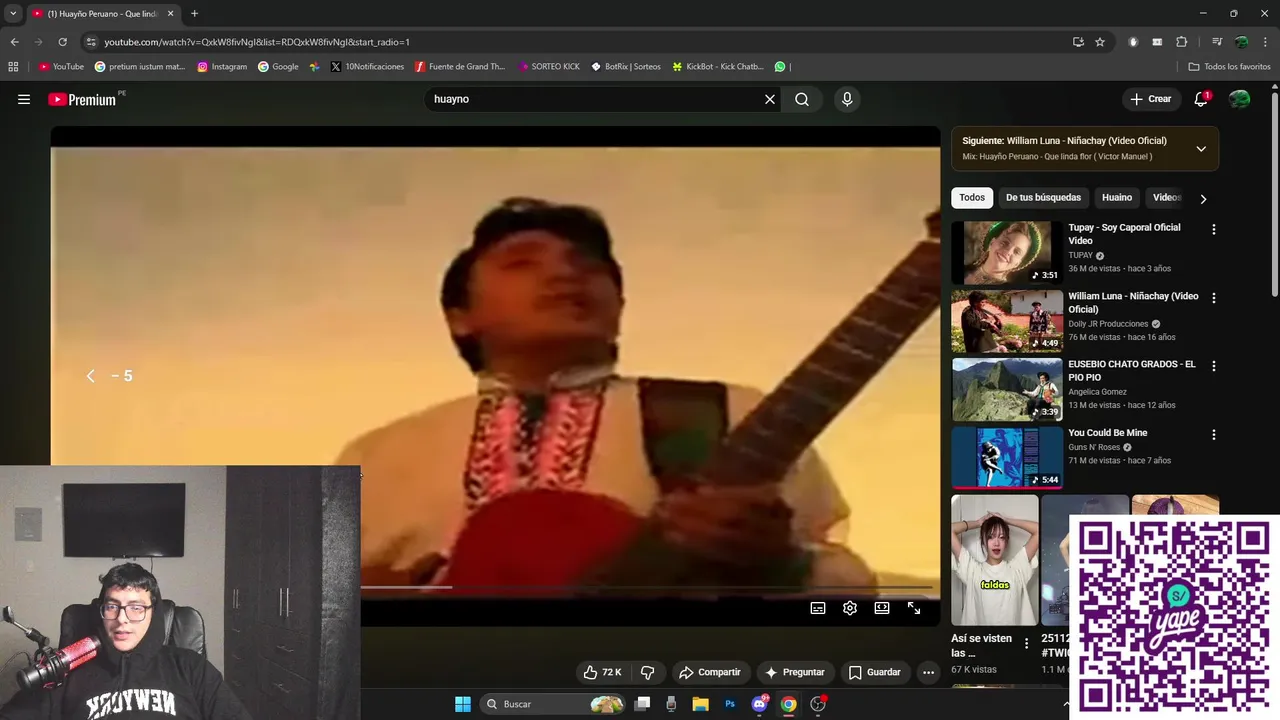Open Eusebio Chato Grados thumbnail
The width and height of the screenshot is (1280, 720).
tap(1007, 390)
